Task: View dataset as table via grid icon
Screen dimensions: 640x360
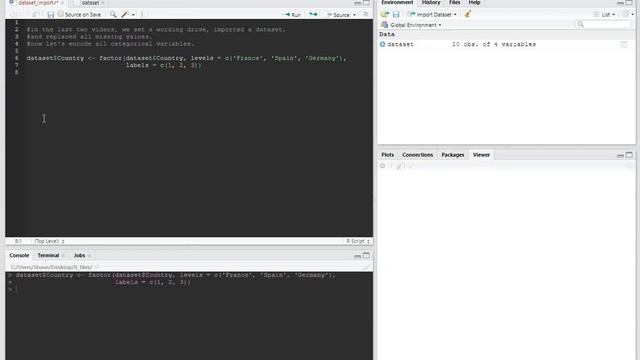Action: pyautogui.click(x=624, y=44)
